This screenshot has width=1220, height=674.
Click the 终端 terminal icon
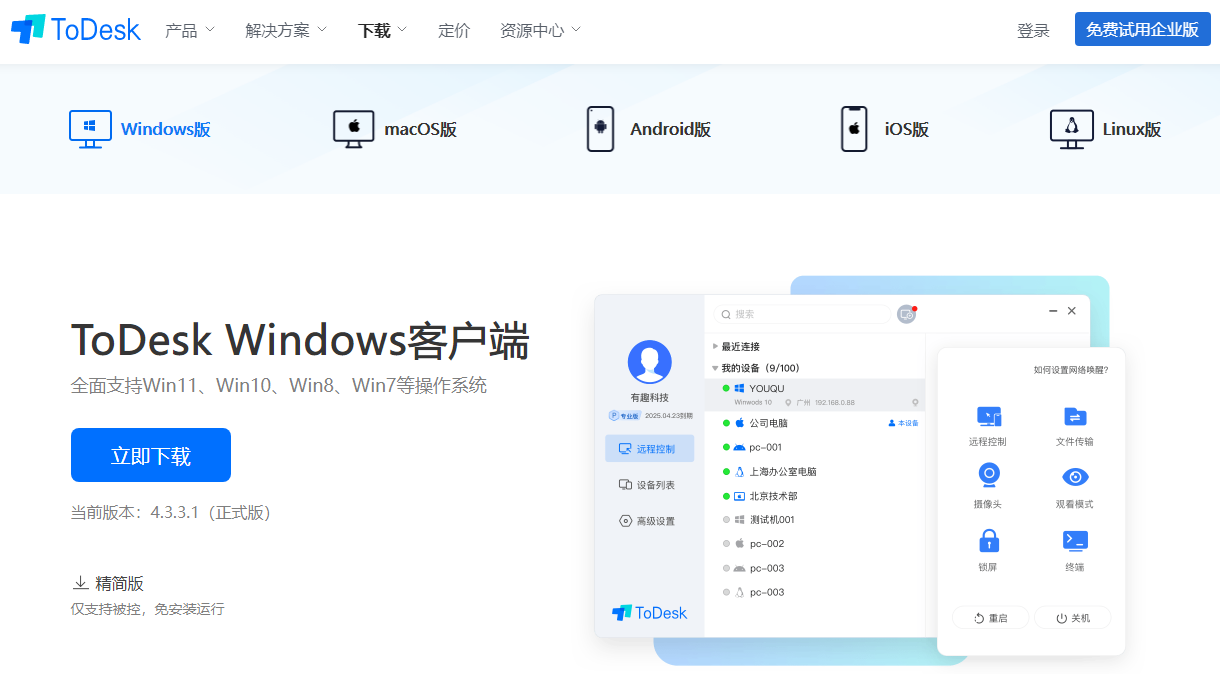coord(1075,541)
